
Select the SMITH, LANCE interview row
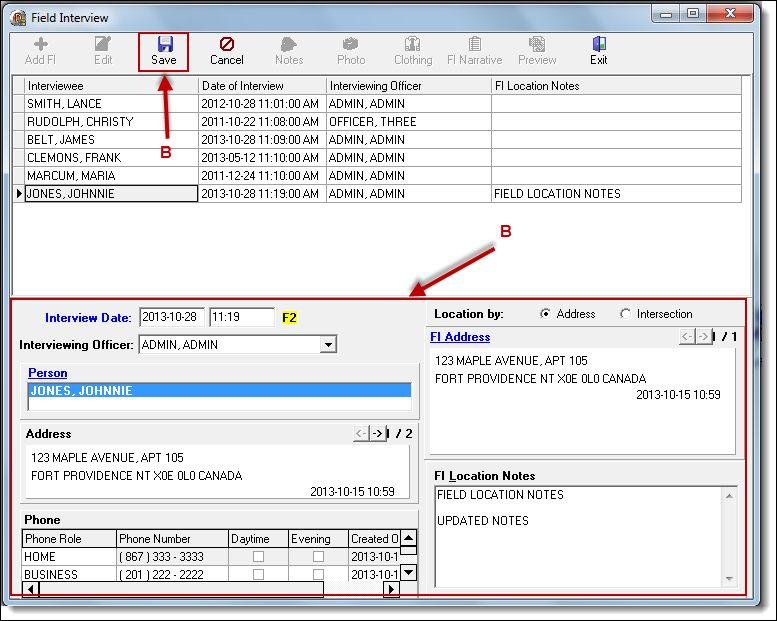[110, 104]
